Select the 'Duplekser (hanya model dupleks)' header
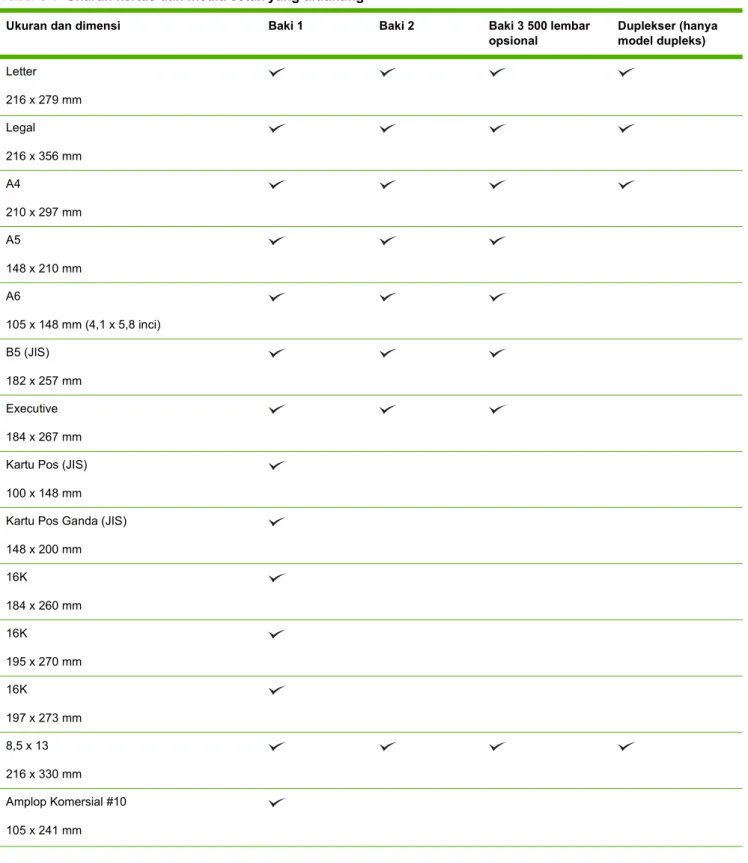This screenshot has height=863, width=748. pyautogui.click(x=667, y=33)
